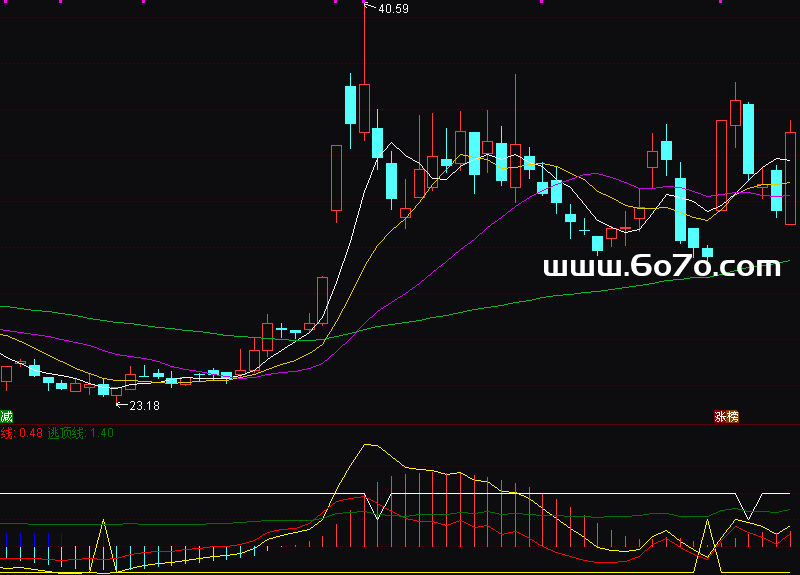Screen dimensions: 800x575
Task: Click the www.6o7o.com watermark text
Action: [x=661, y=266]
